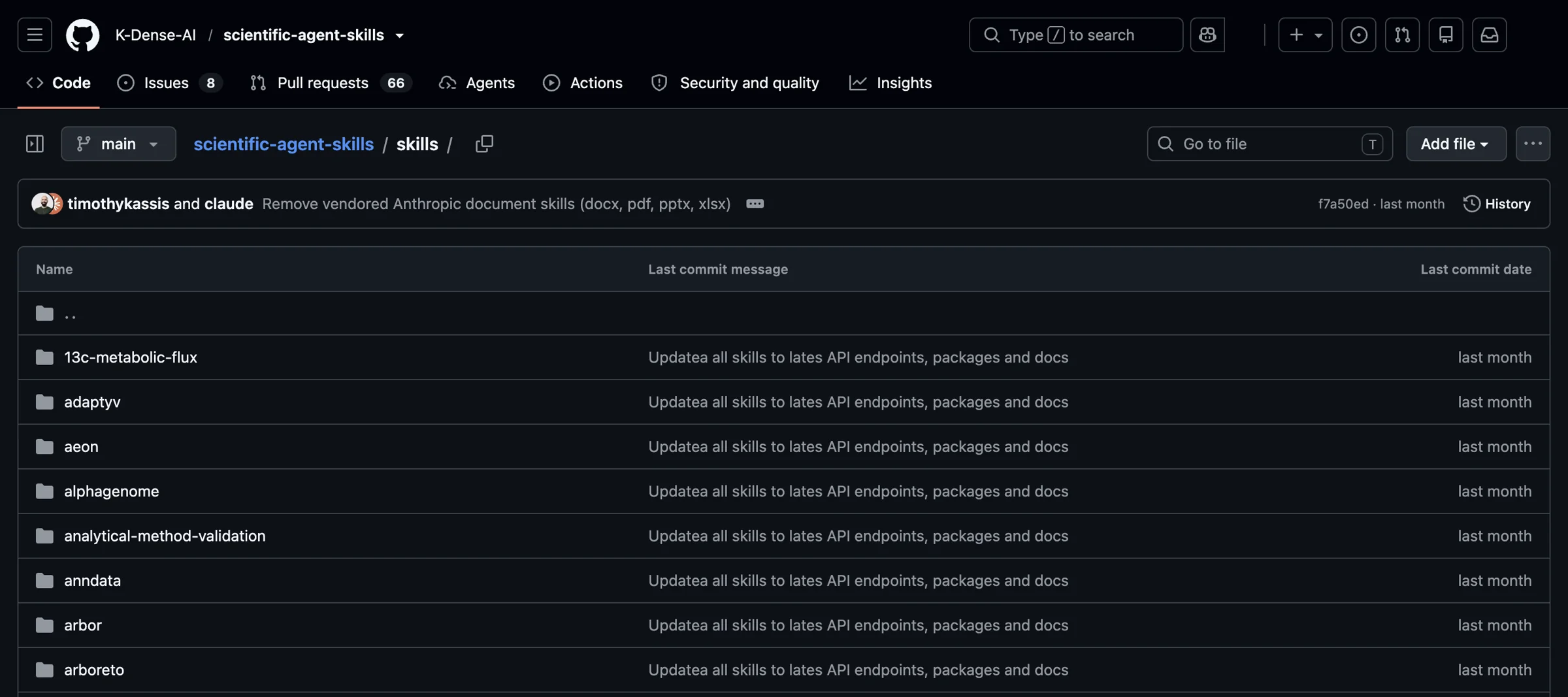
Task: Focus the Type / to search box
Action: [1075, 35]
